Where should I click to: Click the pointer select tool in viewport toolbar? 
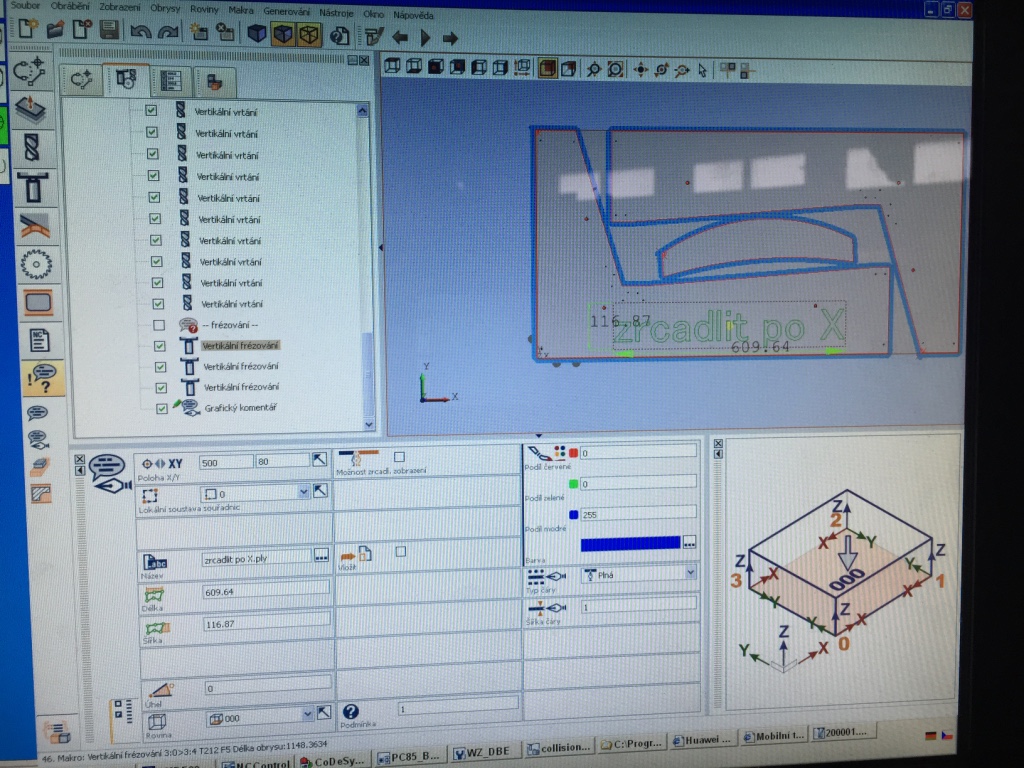pos(703,70)
